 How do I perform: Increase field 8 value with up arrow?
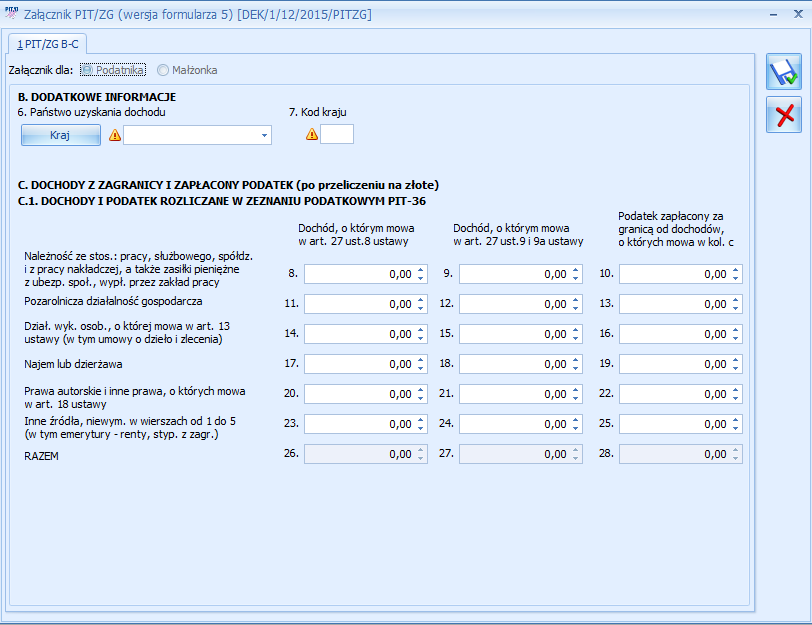tap(420, 270)
